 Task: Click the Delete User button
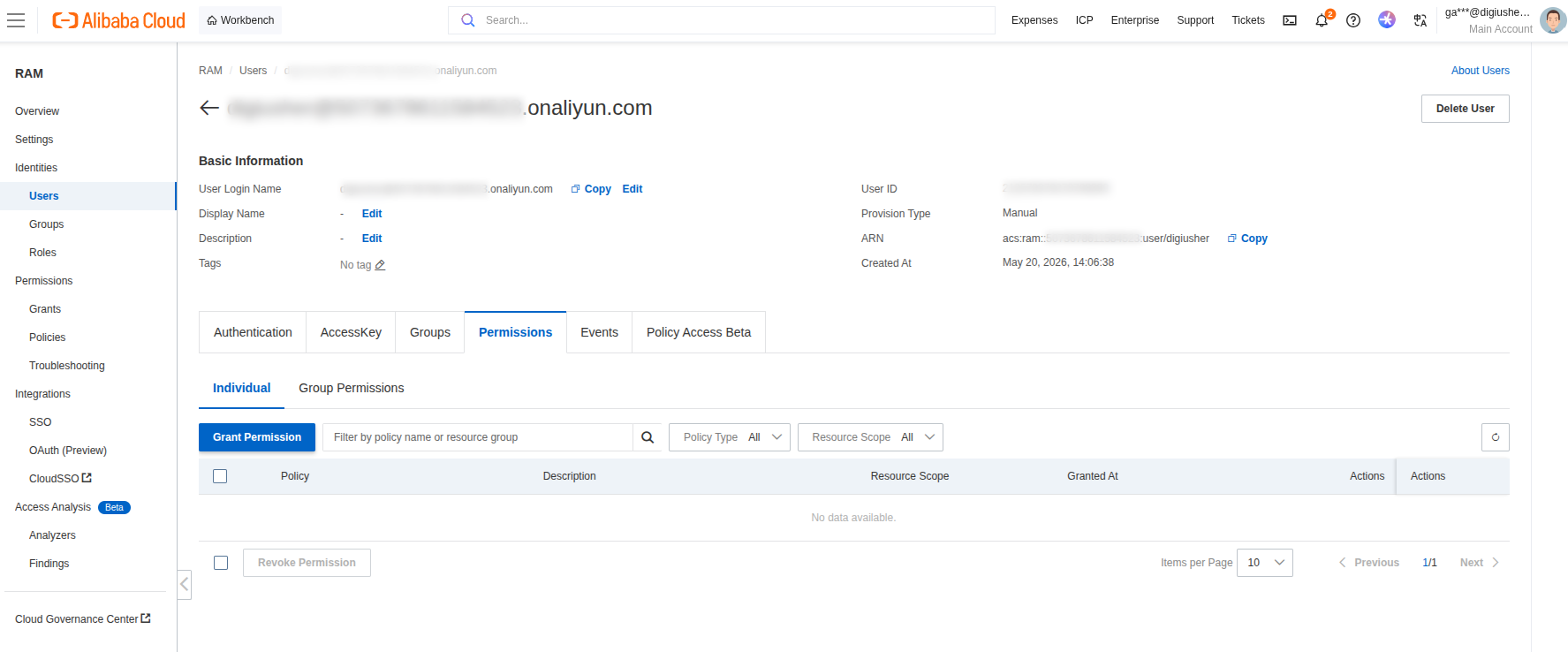tap(1465, 109)
